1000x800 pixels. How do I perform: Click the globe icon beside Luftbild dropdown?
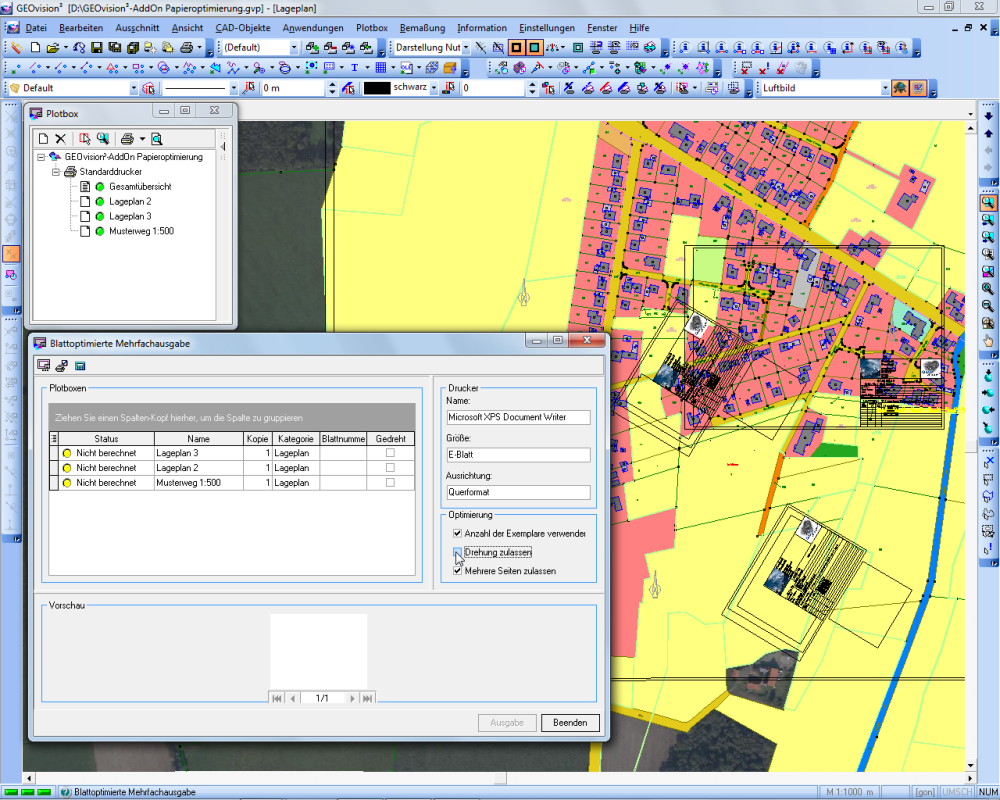(x=900, y=88)
